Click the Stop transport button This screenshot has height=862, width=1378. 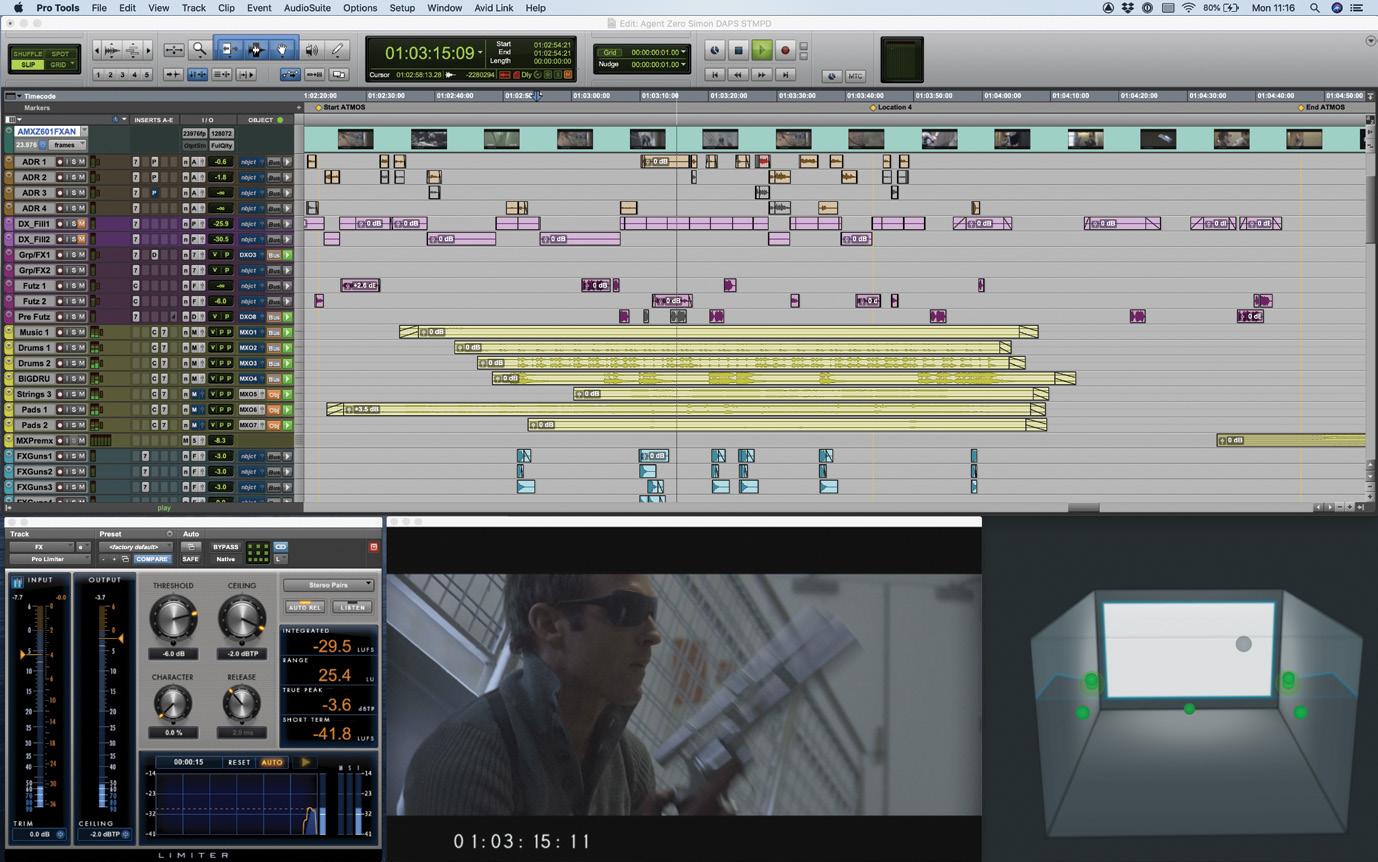point(738,50)
